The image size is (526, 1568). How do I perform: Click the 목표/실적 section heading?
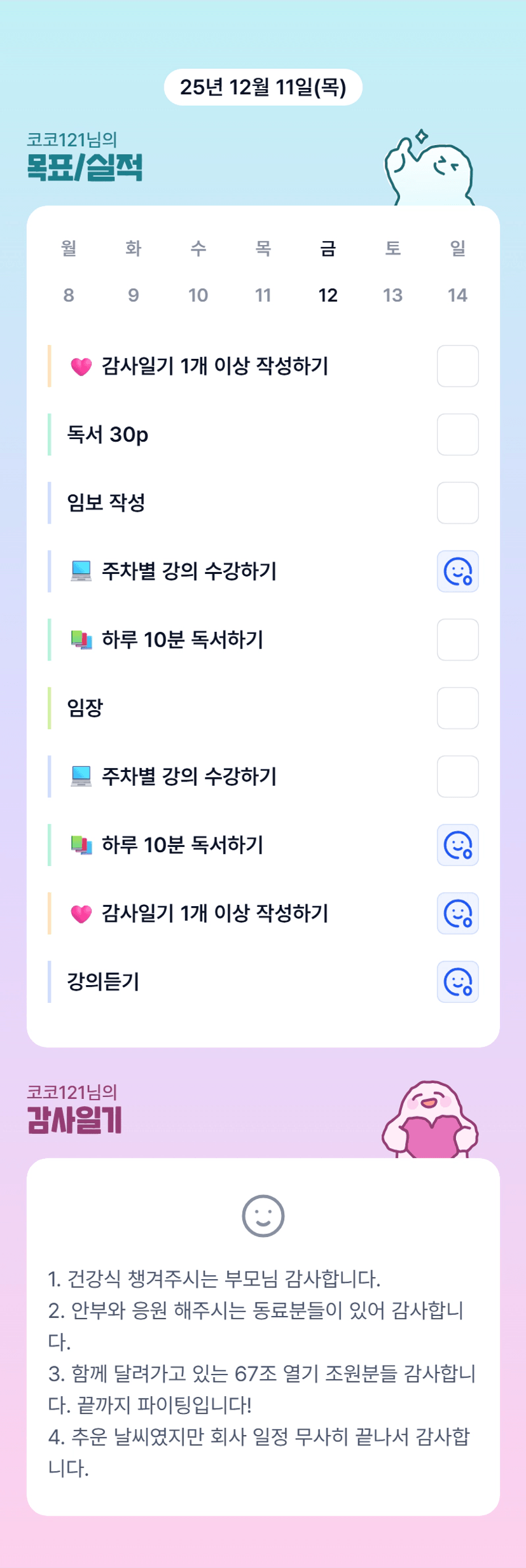click(x=84, y=167)
